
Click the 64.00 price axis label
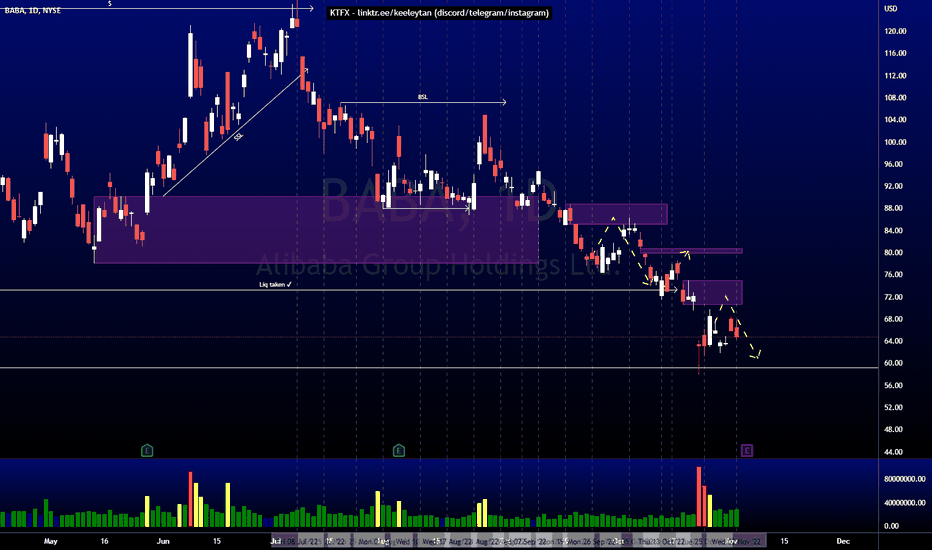(893, 341)
